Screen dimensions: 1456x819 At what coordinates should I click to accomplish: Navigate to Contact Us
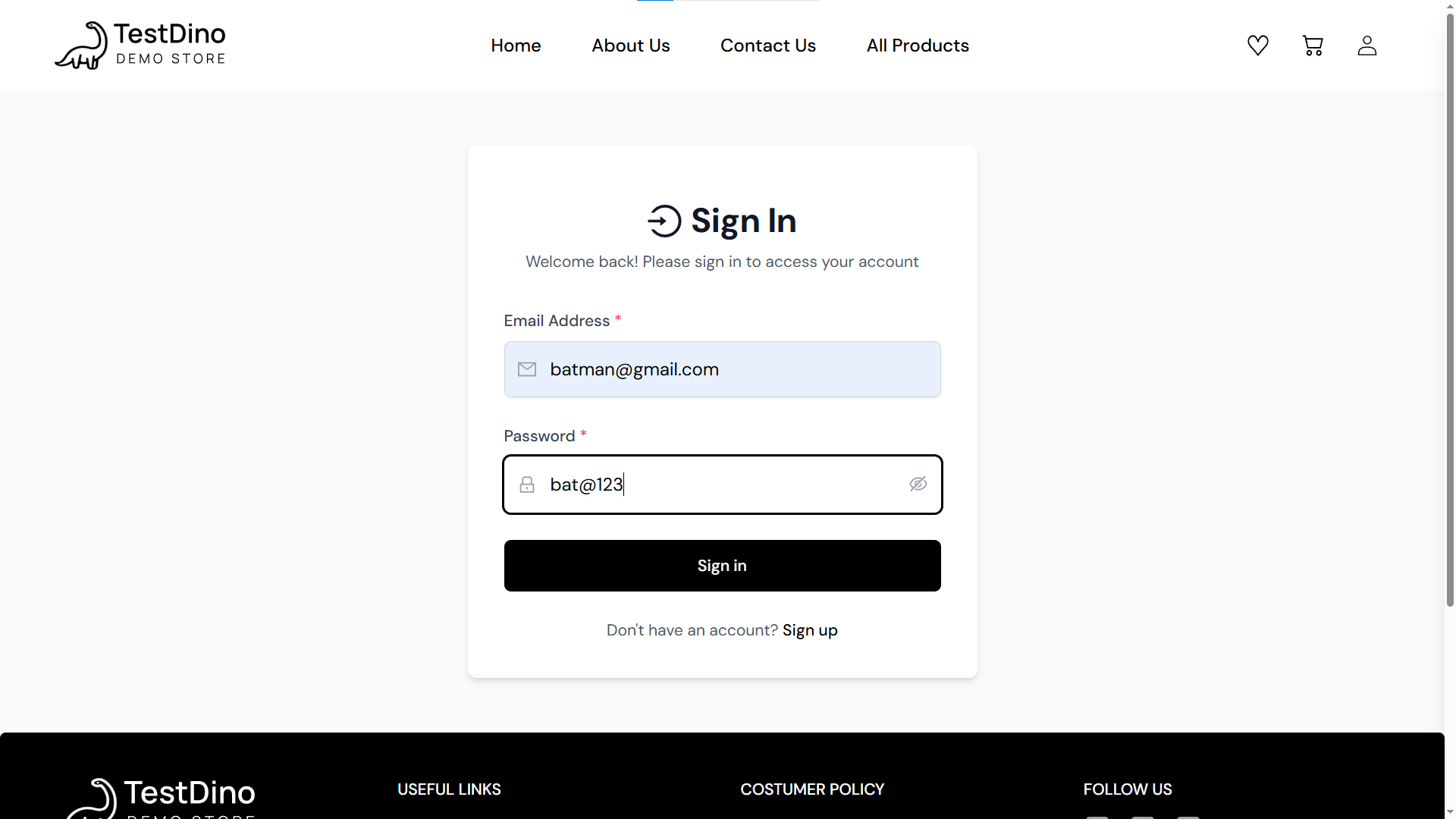point(768,45)
